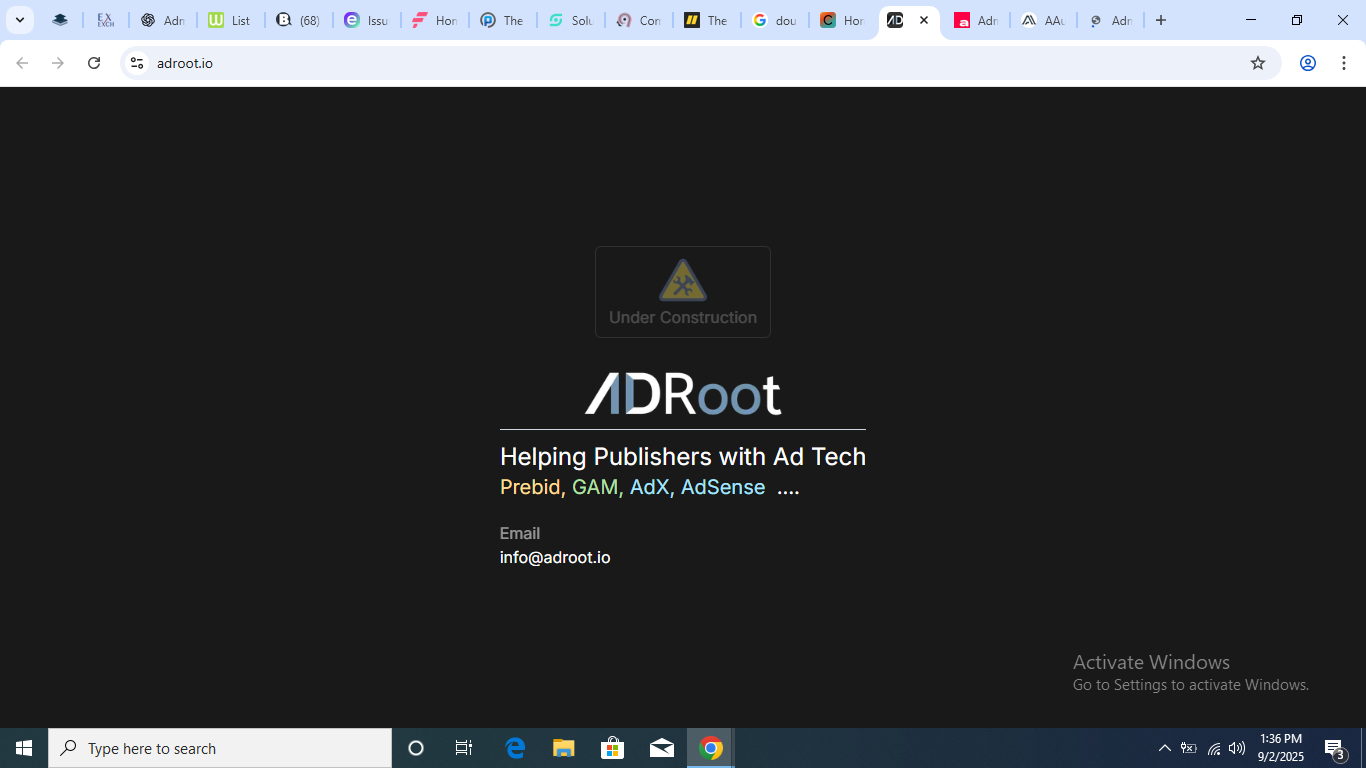
Task: Switch to the Adn tab with red icon
Action: click(x=976, y=20)
